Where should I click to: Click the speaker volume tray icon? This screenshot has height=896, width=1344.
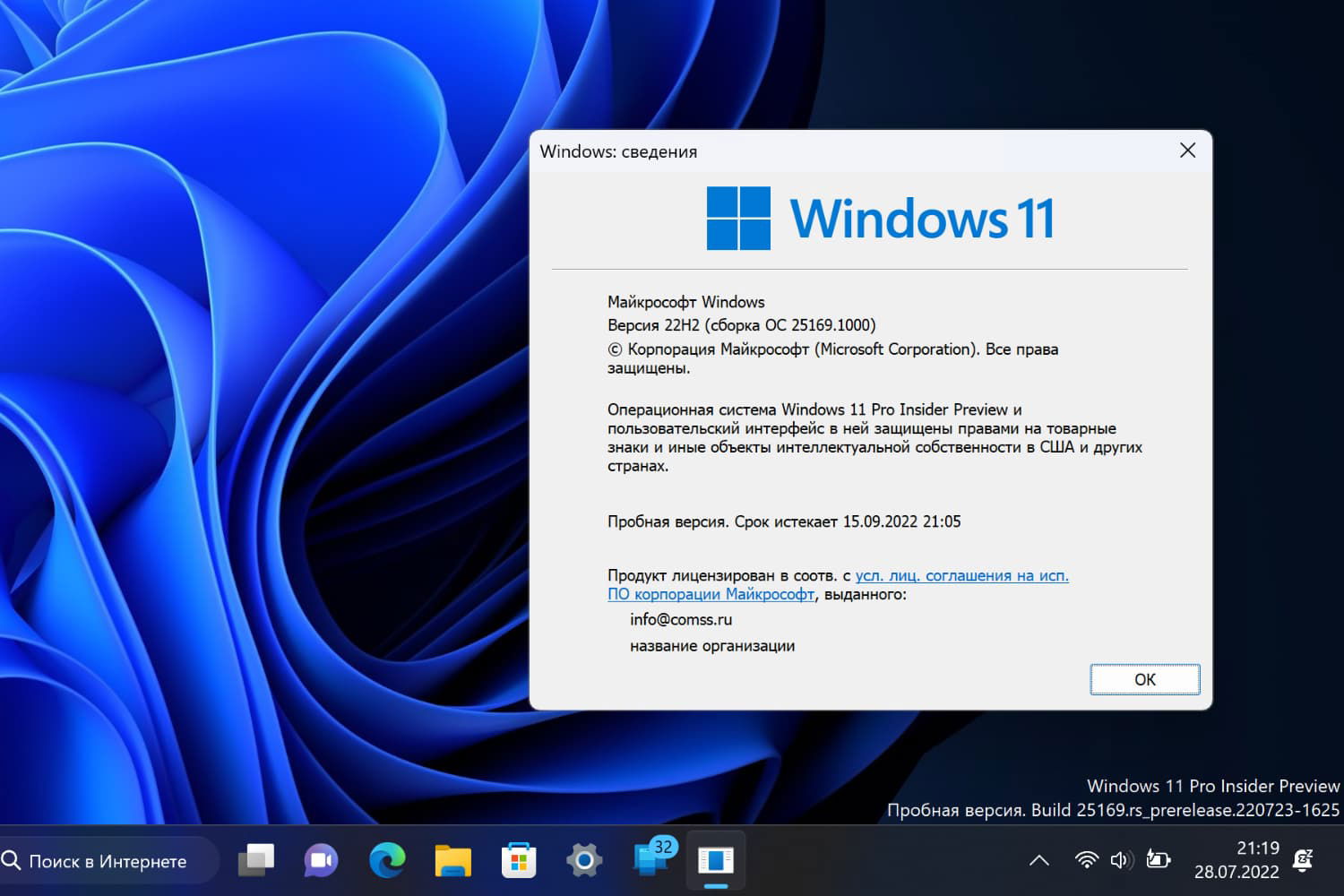(x=1121, y=860)
